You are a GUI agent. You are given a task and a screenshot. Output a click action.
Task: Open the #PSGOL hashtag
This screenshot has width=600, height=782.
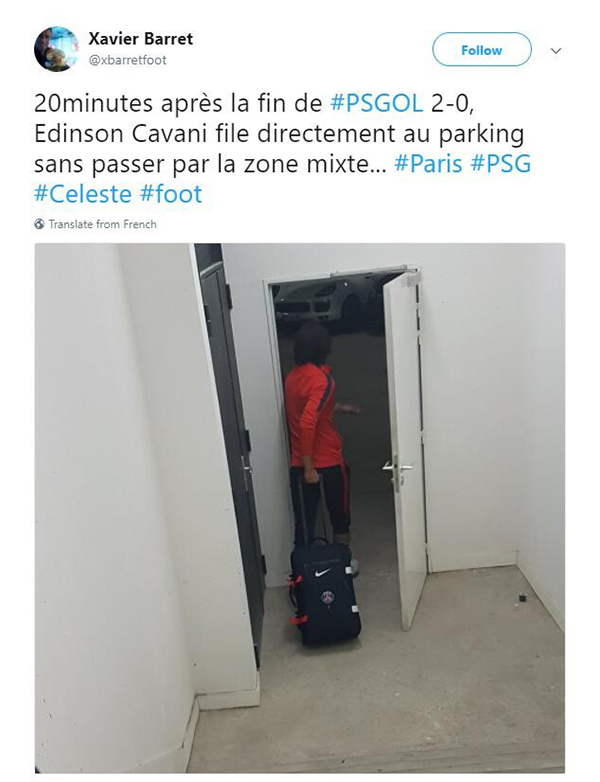point(377,104)
